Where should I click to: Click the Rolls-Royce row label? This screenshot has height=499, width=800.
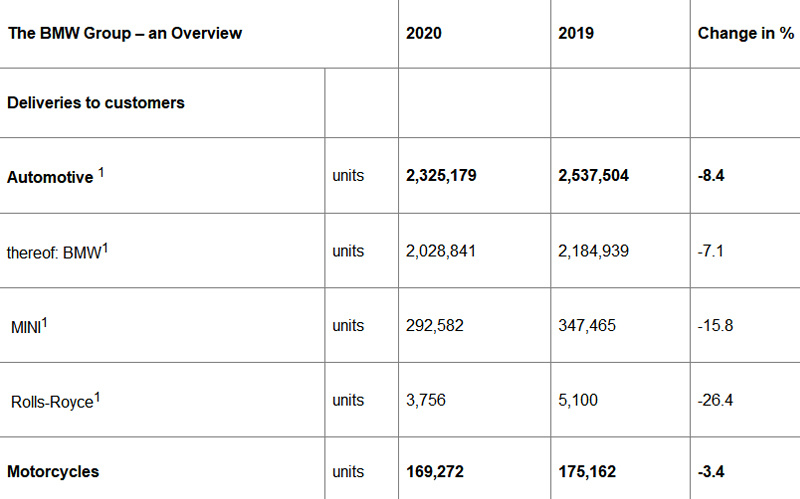click(55, 401)
